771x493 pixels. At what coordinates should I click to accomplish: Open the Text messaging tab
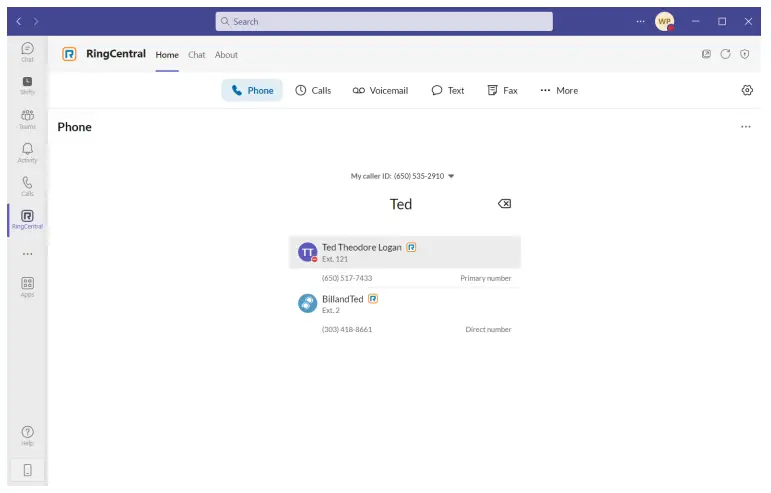(x=447, y=90)
